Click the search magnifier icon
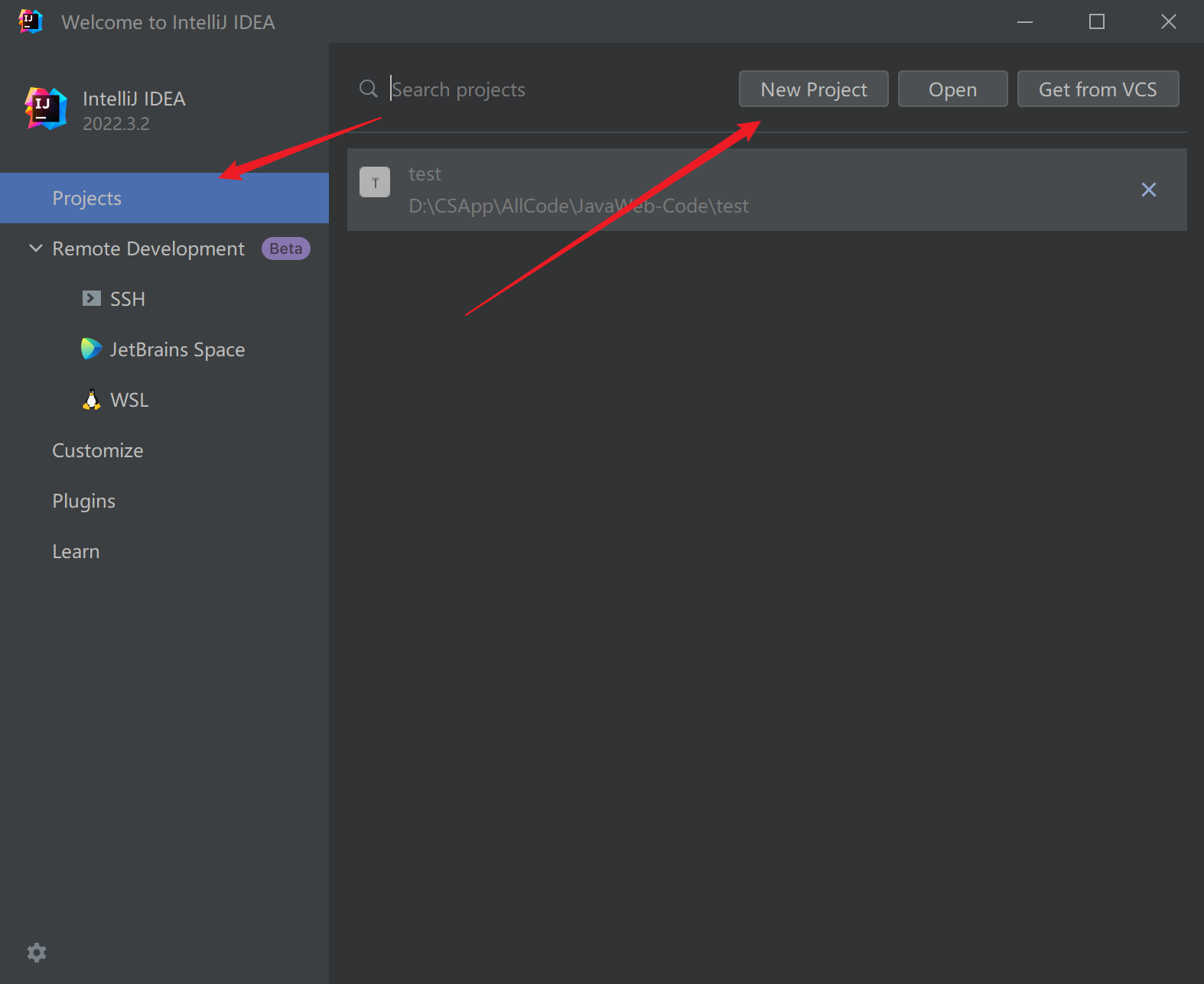The width and height of the screenshot is (1204, 984). (x=368, y=89)
